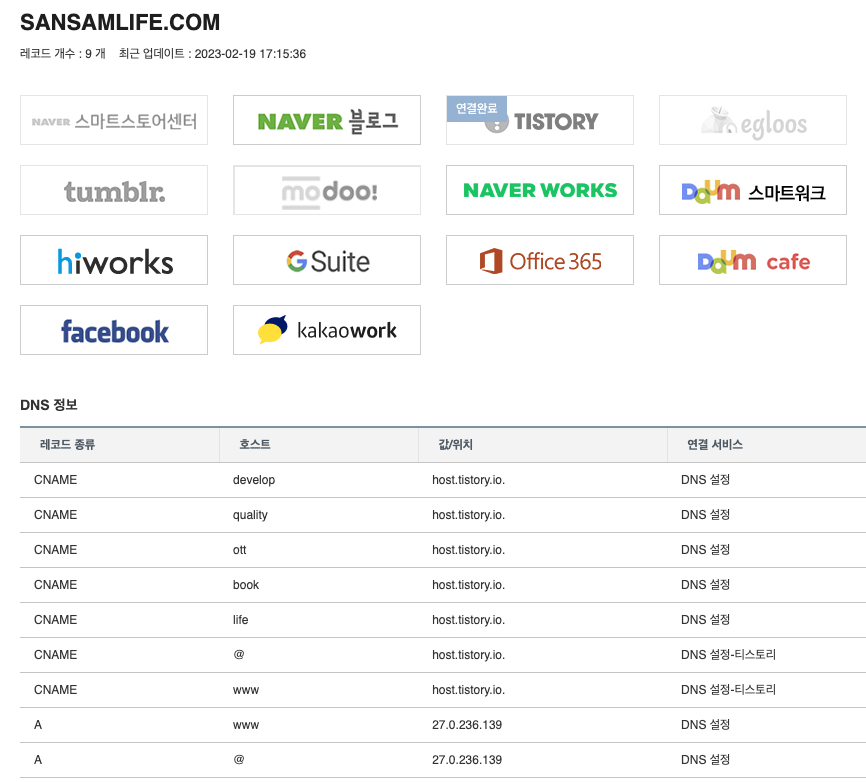Select the book host cell
Viewport: 866px width, 782px height.
point(246,585)
